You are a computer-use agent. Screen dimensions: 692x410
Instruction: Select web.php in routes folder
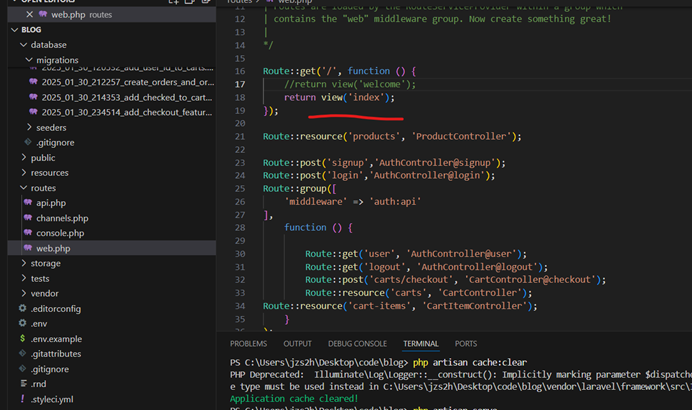click(x=112, y=248)
